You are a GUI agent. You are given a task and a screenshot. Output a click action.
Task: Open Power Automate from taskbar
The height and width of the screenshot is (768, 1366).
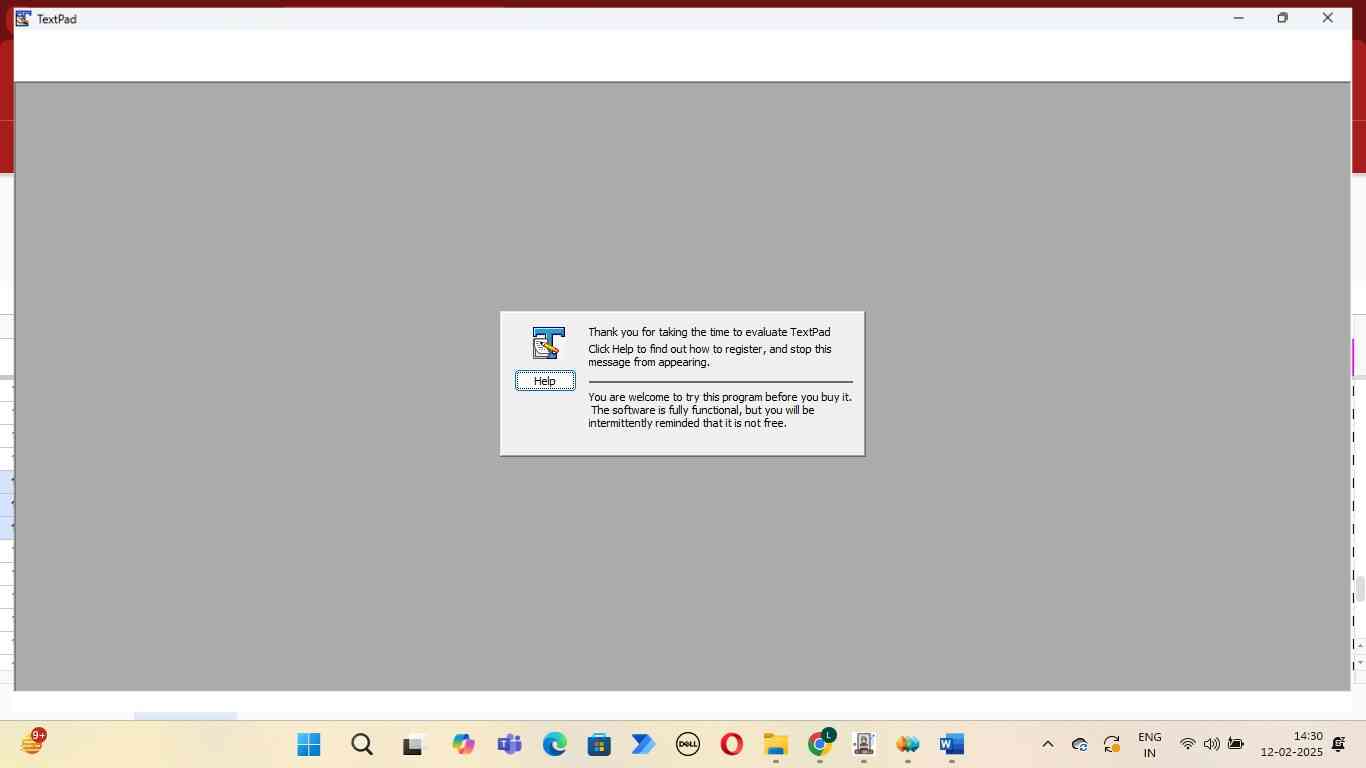point(643,744)
